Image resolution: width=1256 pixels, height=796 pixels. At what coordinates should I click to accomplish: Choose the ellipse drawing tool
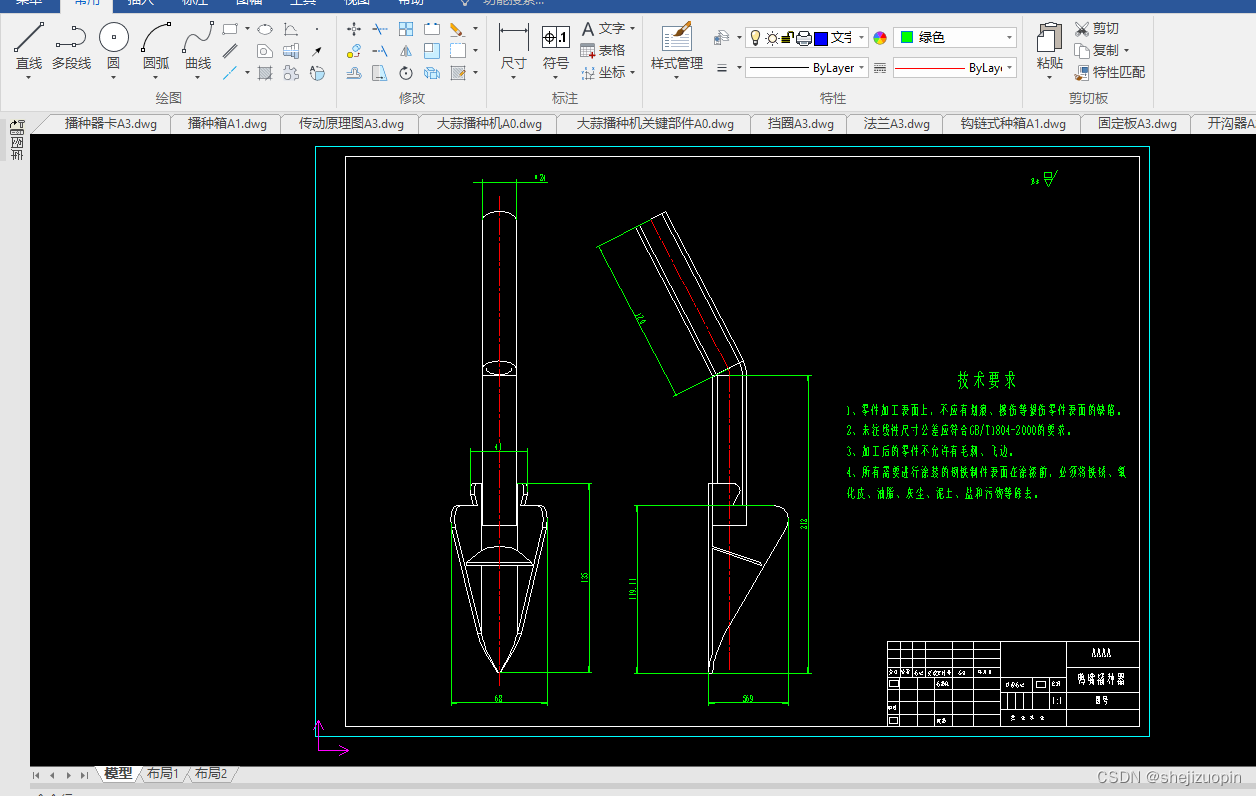tap(265, 29)
